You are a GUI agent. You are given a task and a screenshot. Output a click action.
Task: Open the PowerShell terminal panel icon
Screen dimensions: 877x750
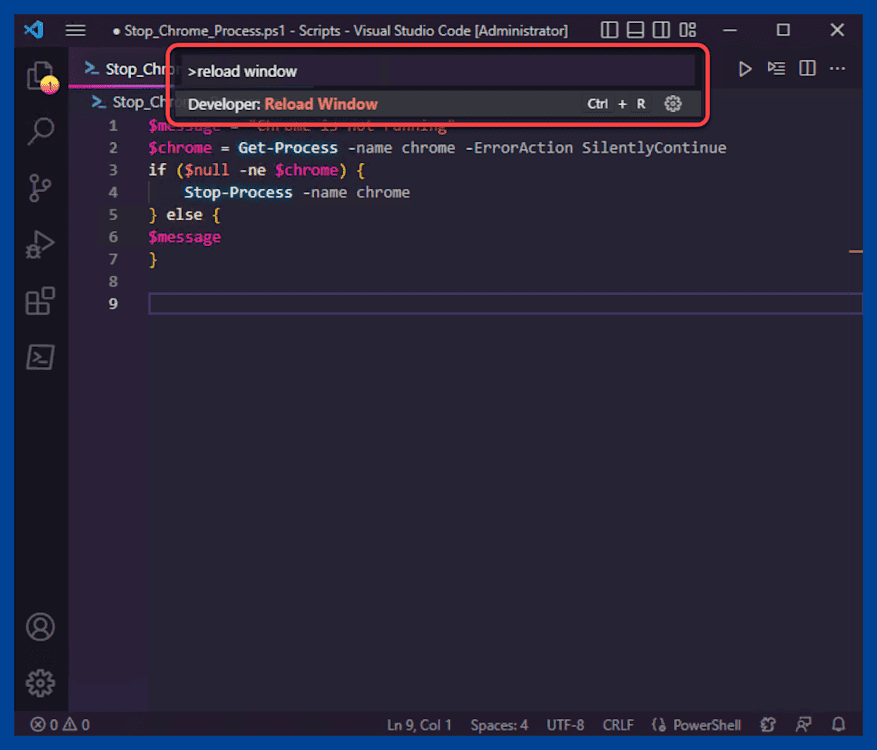tap(41, 357)
